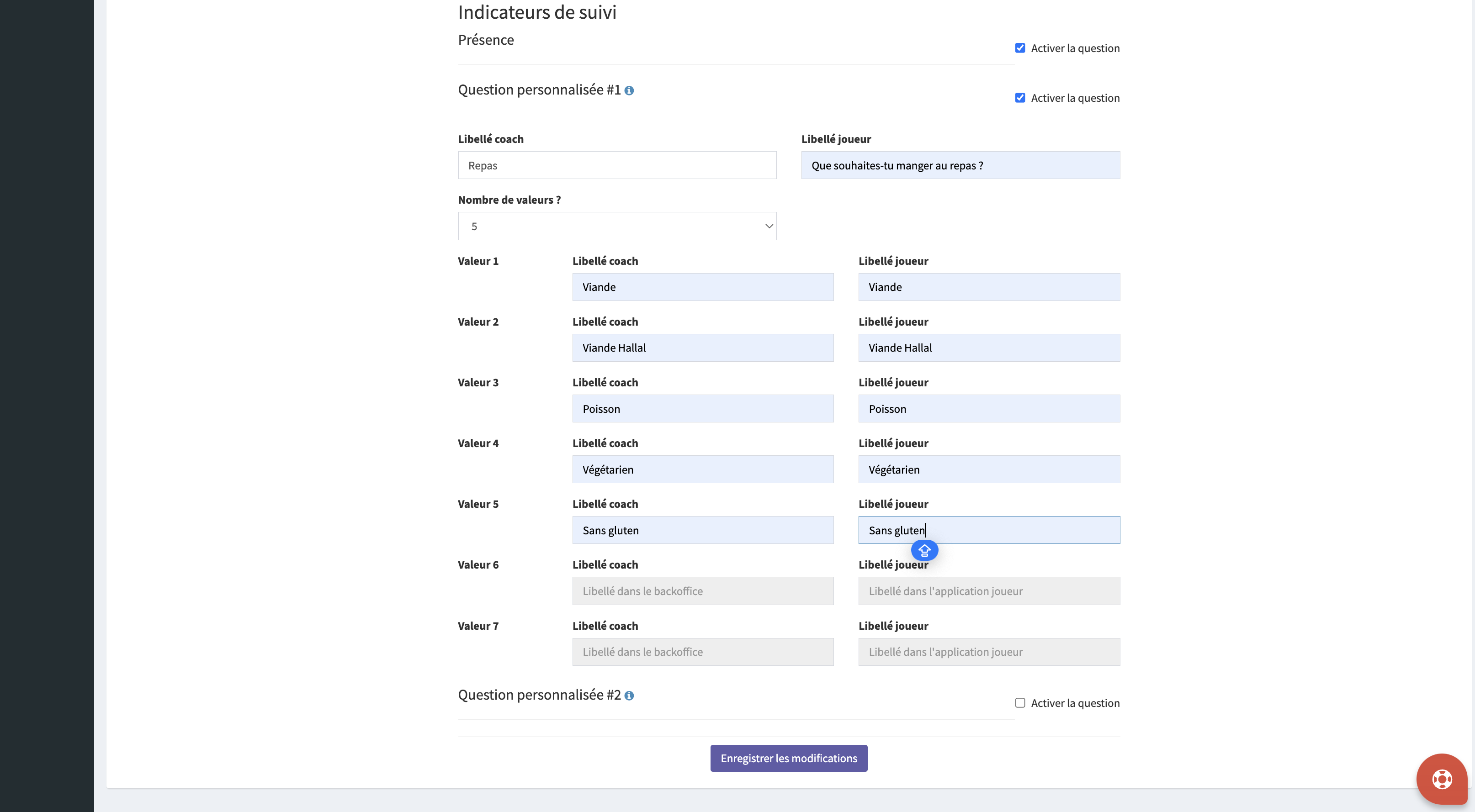
Task: Click the Valeur 5 Libellé joueur Sans gluten field
Action: pyautogui.click(x=989, y=530)
